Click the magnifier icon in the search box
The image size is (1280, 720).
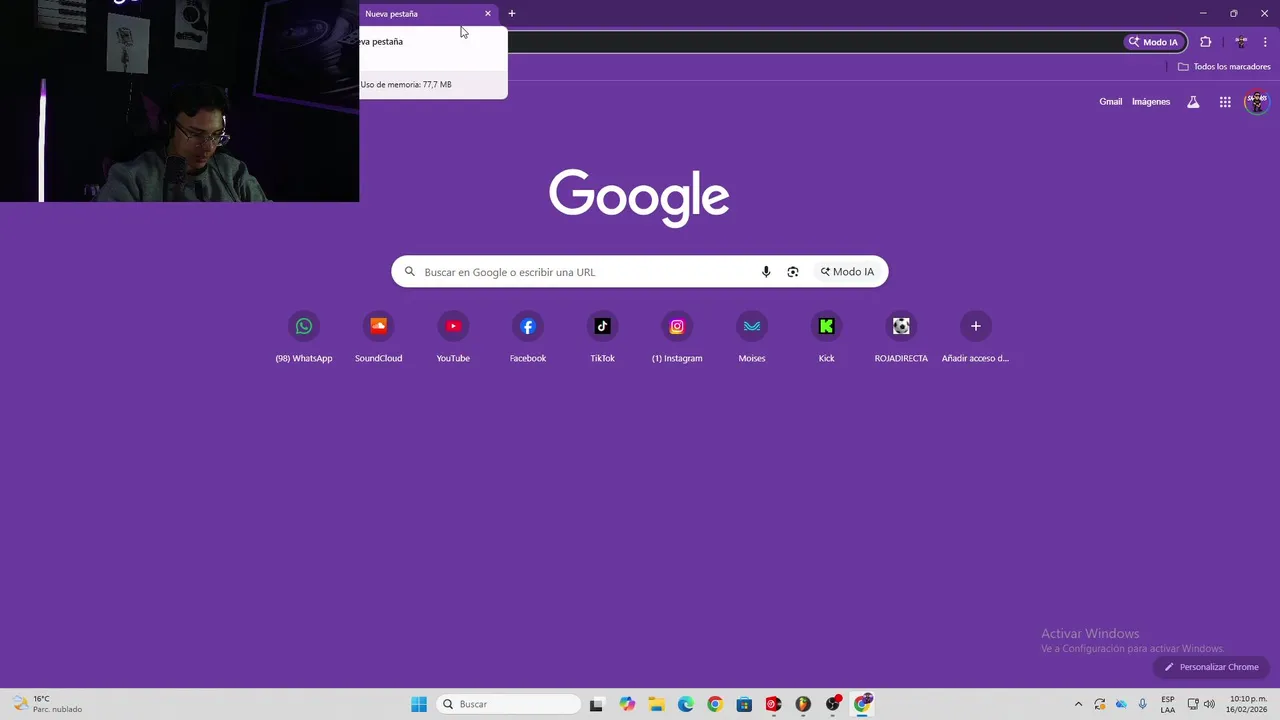[x=409, y=272]
